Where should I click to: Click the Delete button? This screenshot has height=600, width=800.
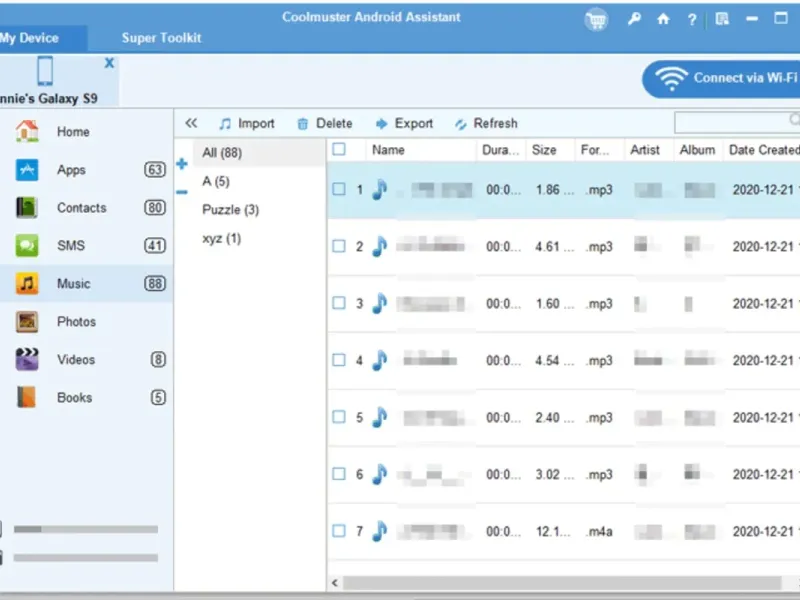325,123
